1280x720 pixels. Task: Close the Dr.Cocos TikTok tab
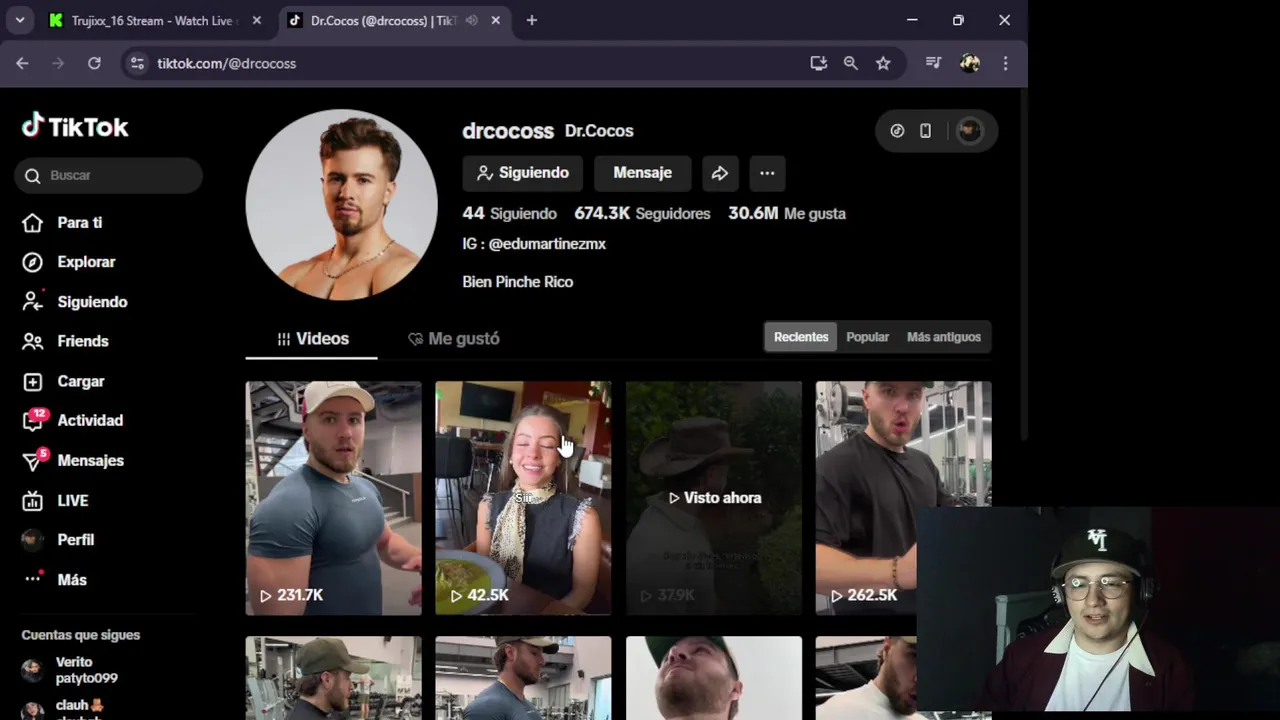coord(495,20)
